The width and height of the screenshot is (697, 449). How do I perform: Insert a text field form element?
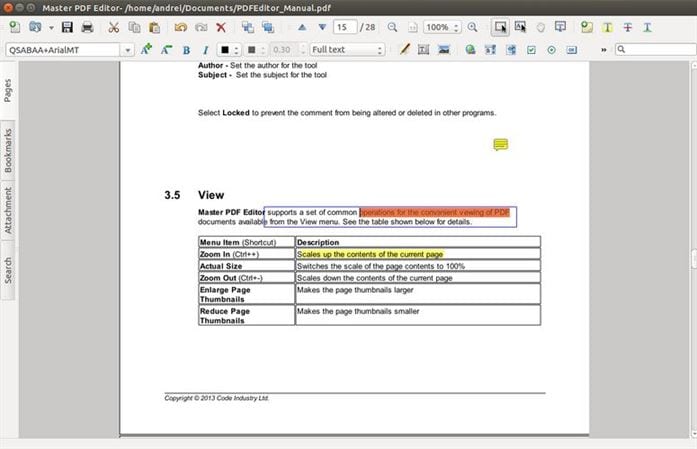click(x=490, y=50)
